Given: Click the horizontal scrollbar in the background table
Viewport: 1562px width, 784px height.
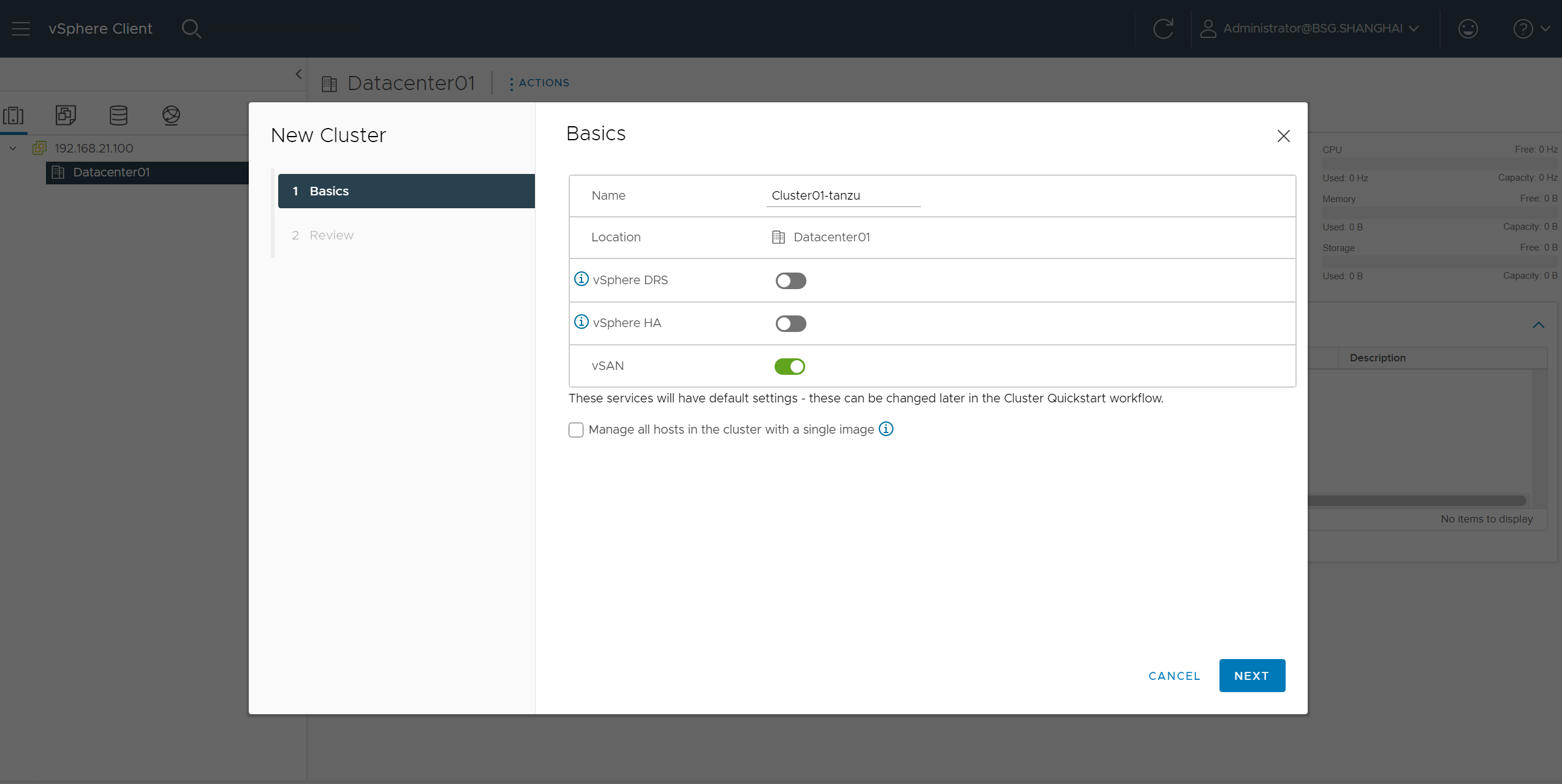Looking at the screenshot, I should (1416, 500).
